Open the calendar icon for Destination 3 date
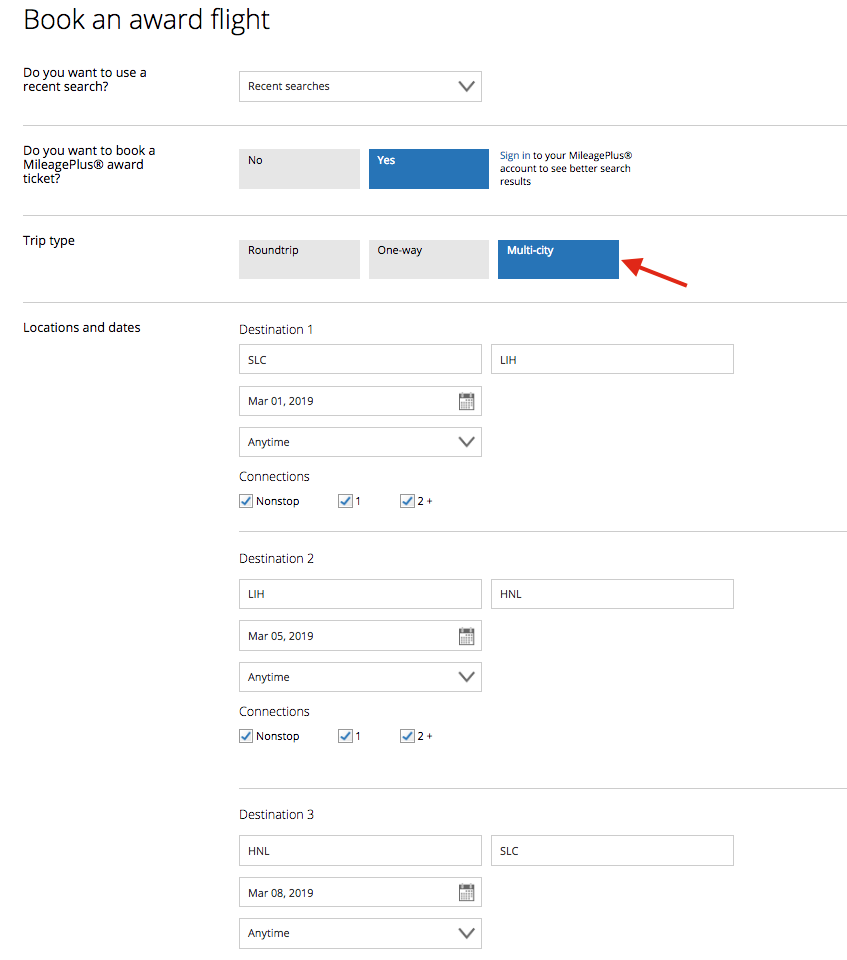The height and width of the screenshot is (960, 847). tap(465, 891)
